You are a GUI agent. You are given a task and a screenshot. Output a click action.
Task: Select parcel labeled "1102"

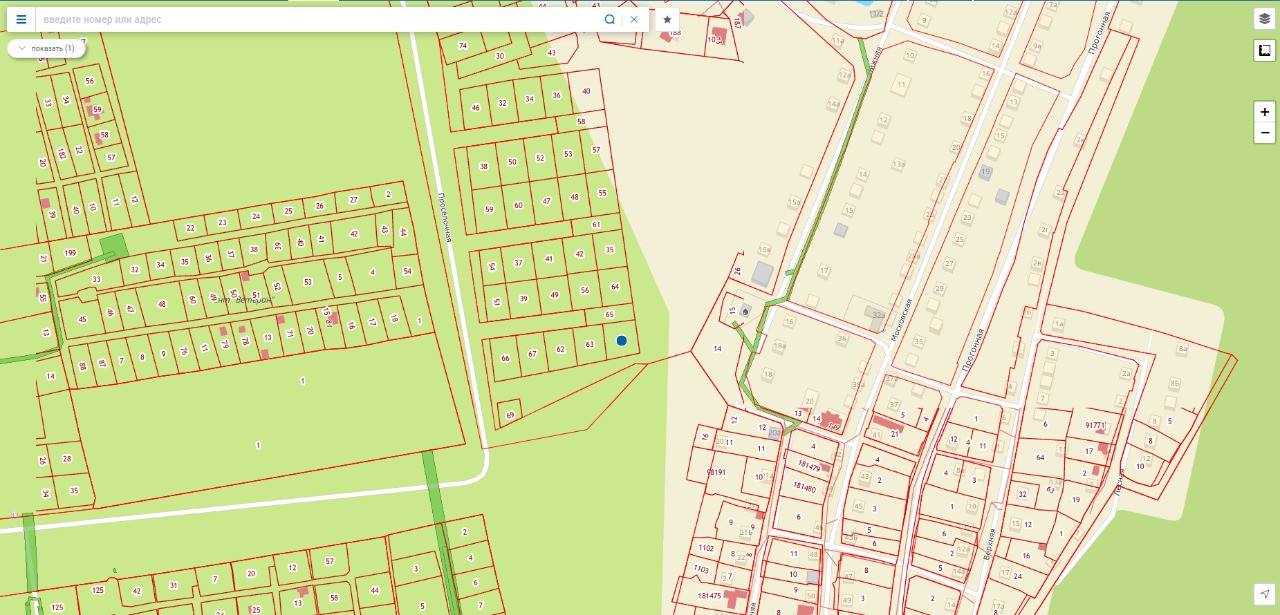click(706, 548)
